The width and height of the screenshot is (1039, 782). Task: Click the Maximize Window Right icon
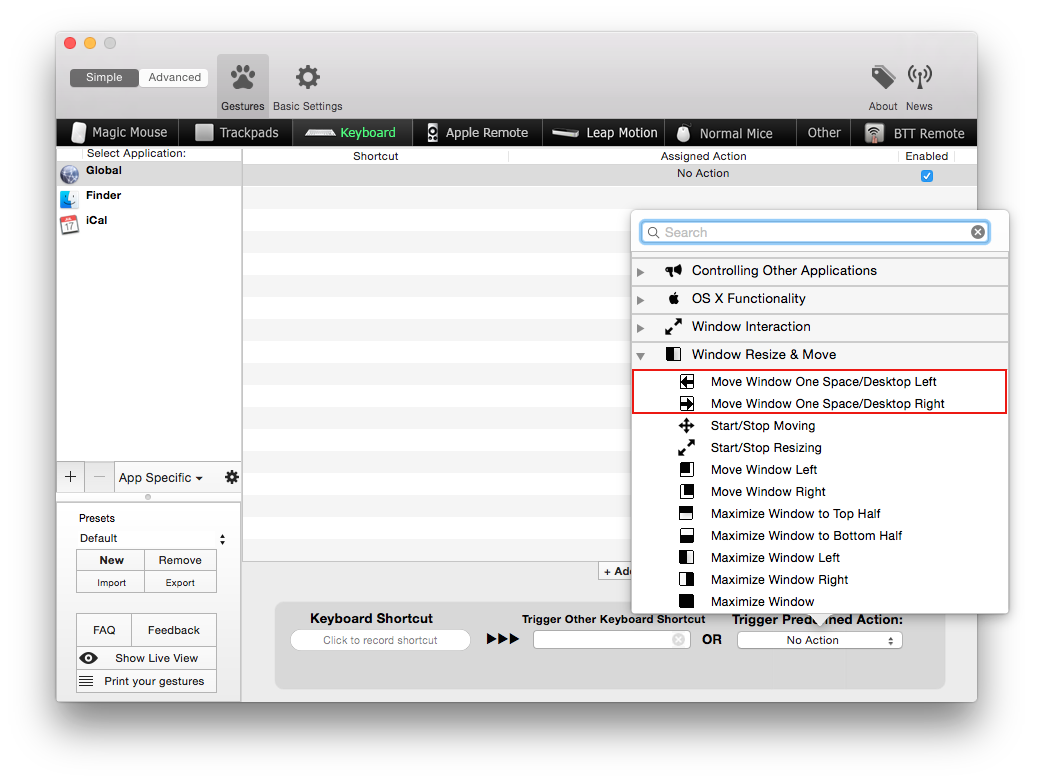click(x=686, y=579)
